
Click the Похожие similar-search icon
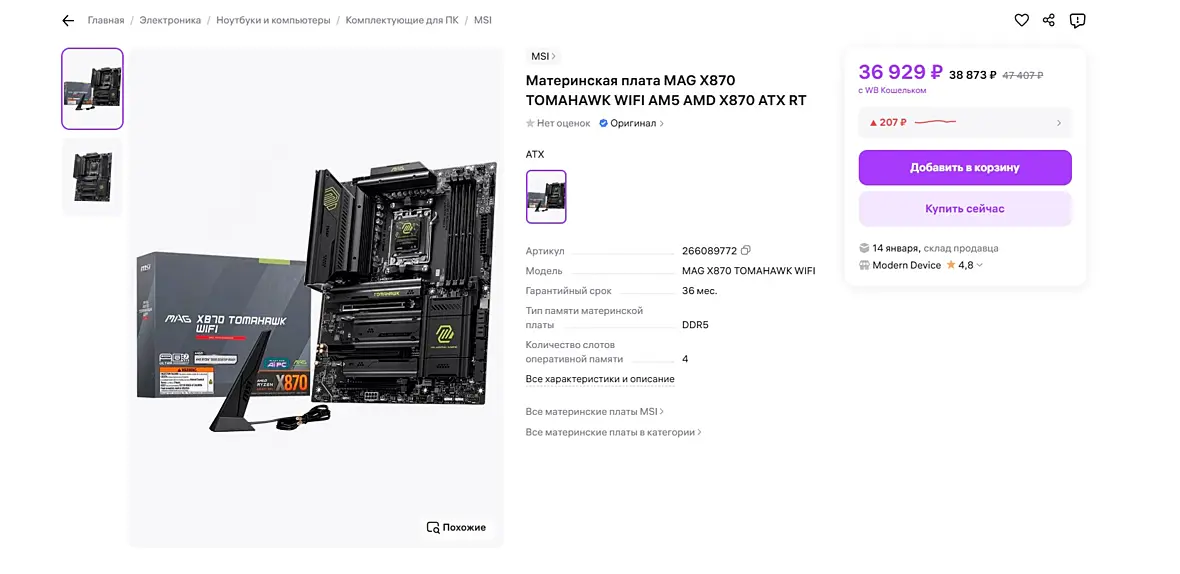433,527
